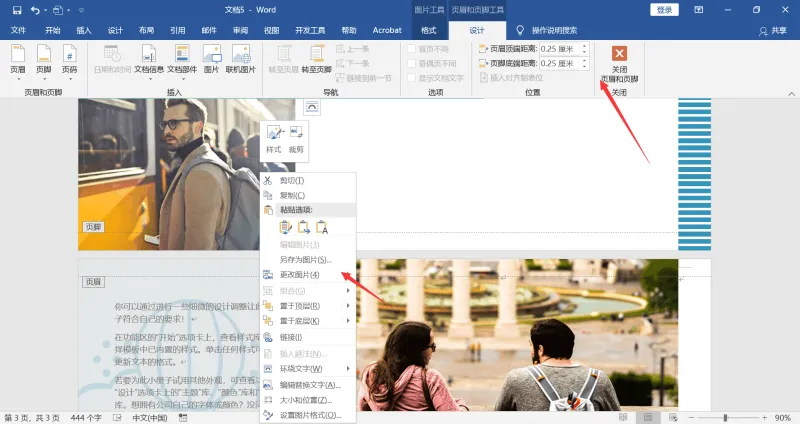Select 复制(C) in the context menu

pos(308,195)
